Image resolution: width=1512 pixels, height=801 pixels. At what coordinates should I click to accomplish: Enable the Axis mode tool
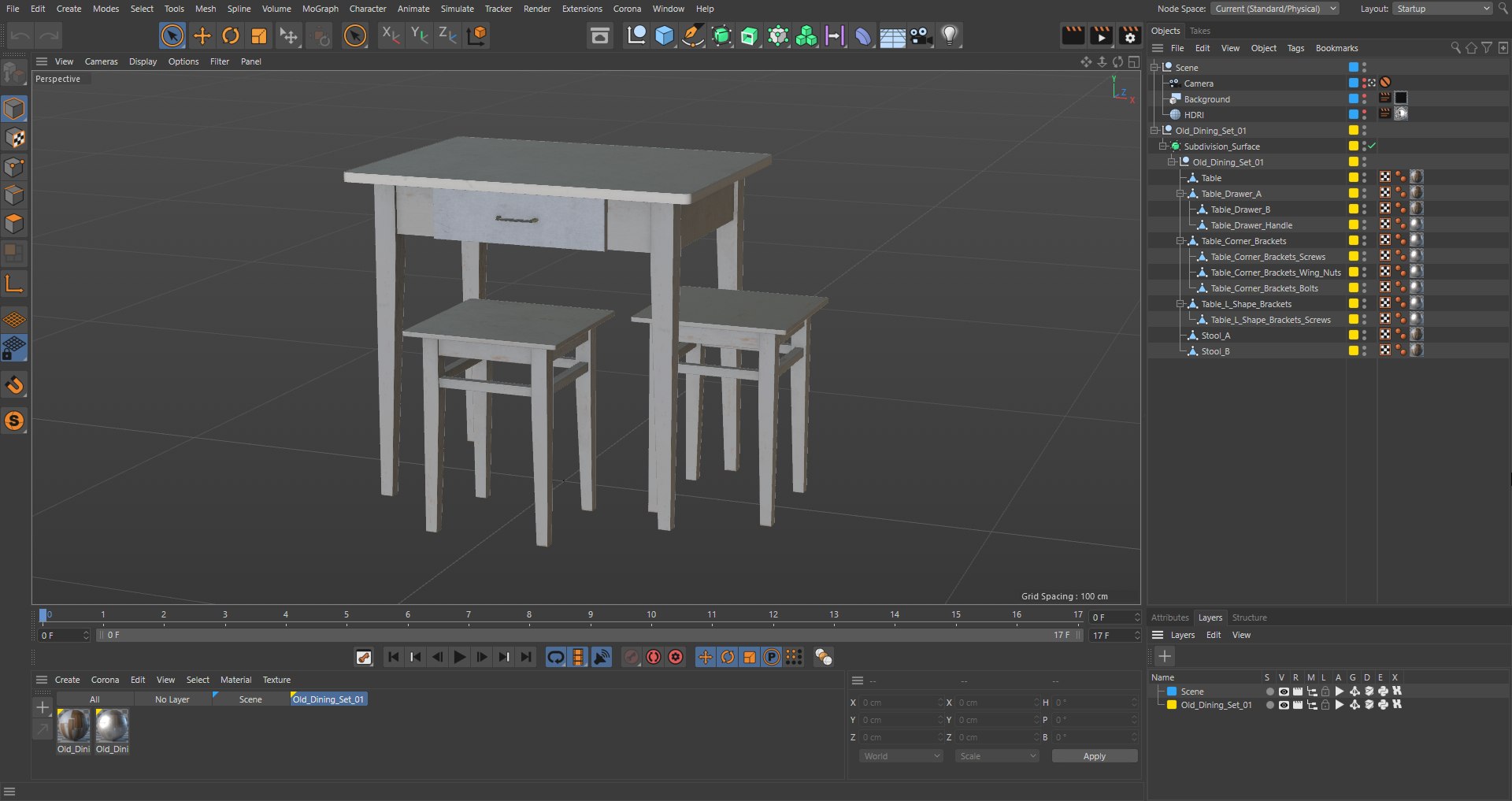tap(14, 284)
